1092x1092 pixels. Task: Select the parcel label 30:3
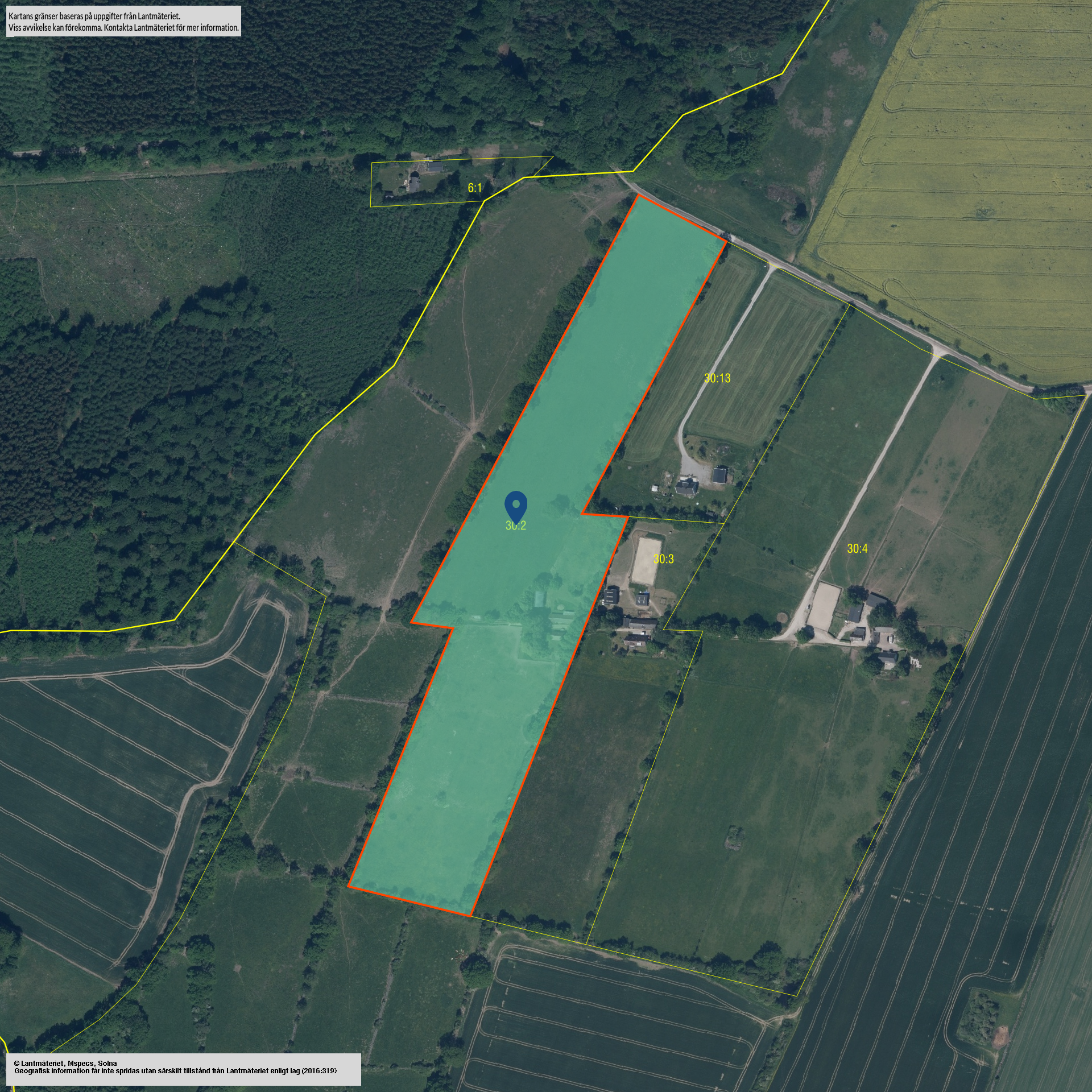coord(663,559)
